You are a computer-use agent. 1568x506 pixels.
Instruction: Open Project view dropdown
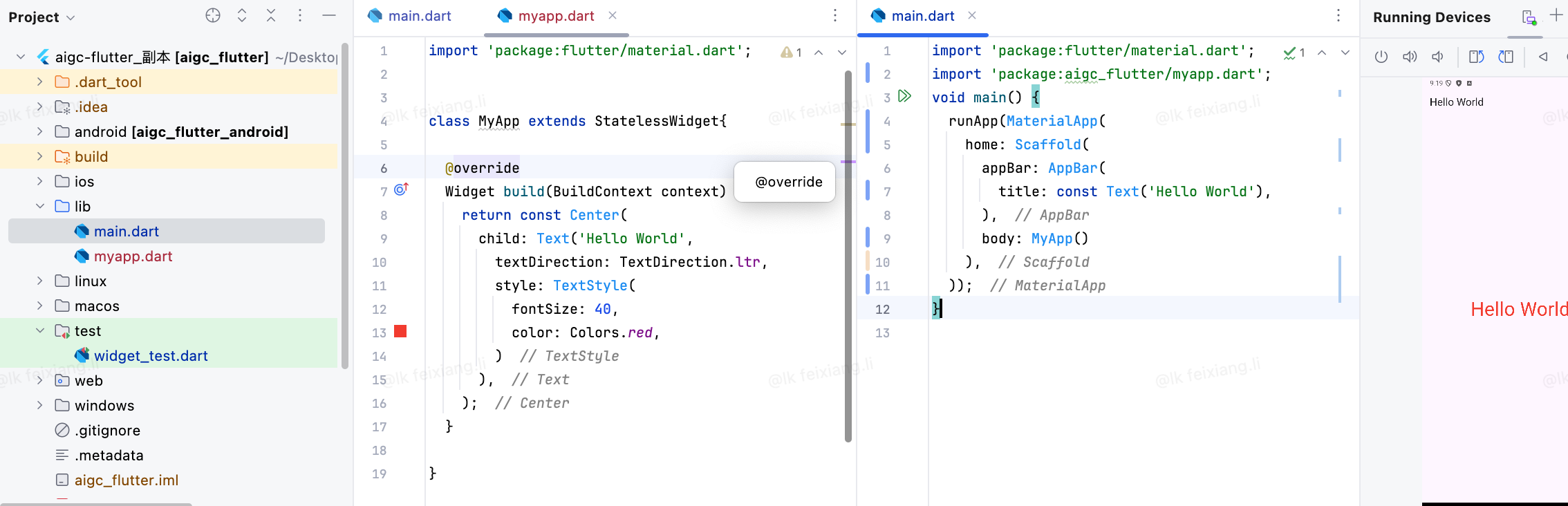41,17
